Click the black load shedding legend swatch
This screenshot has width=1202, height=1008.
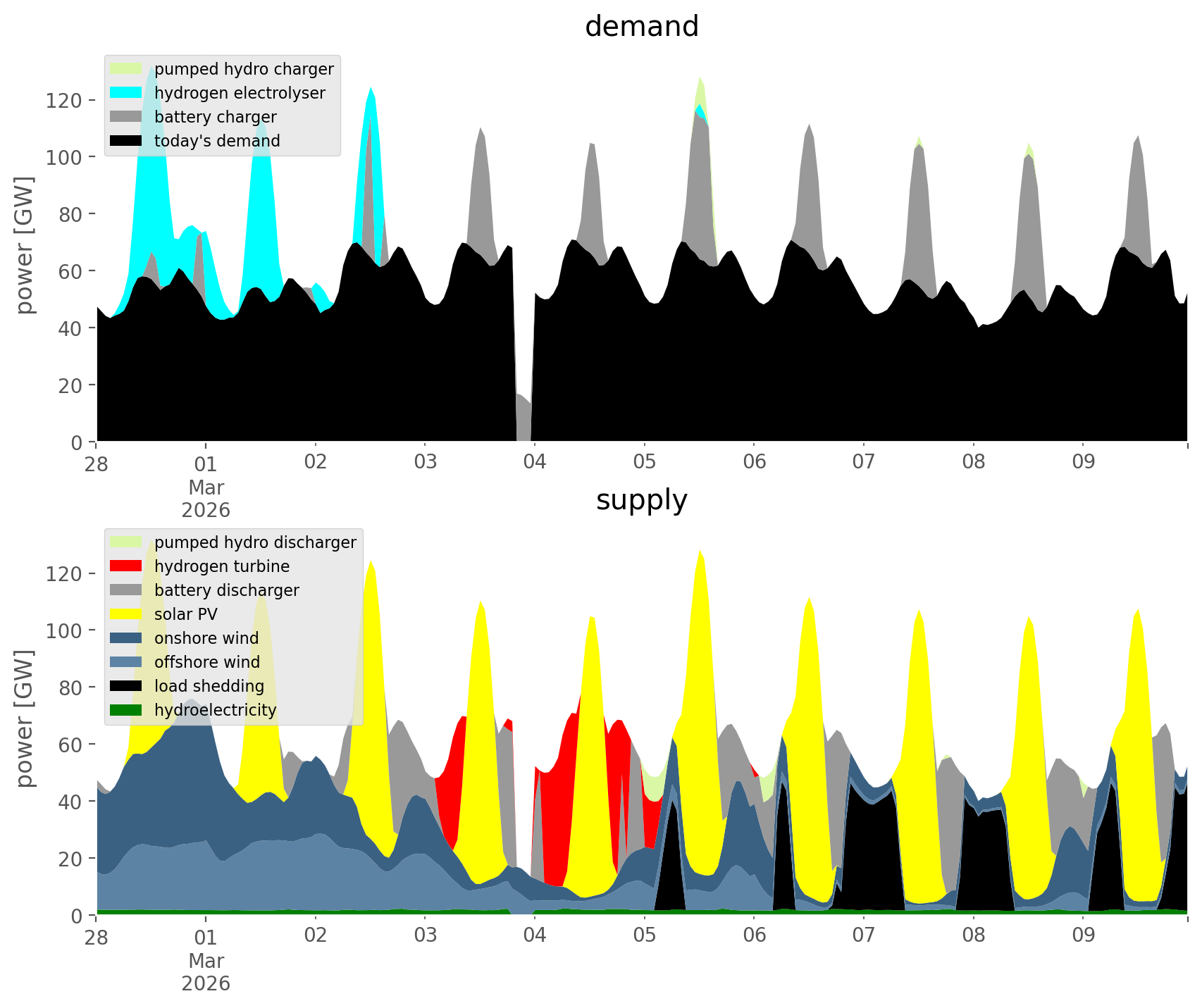pos(126,686)
